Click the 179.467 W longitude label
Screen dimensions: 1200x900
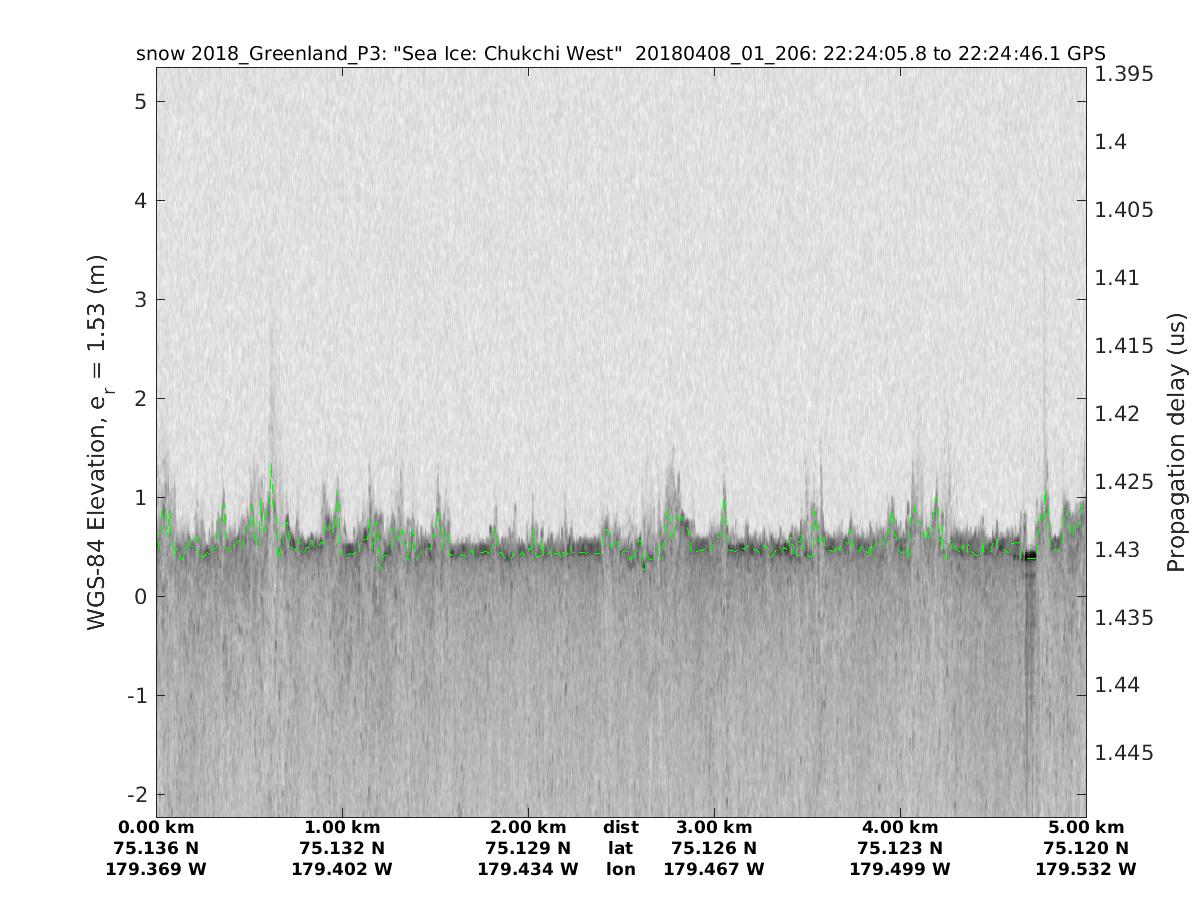[x=714, y=869]
